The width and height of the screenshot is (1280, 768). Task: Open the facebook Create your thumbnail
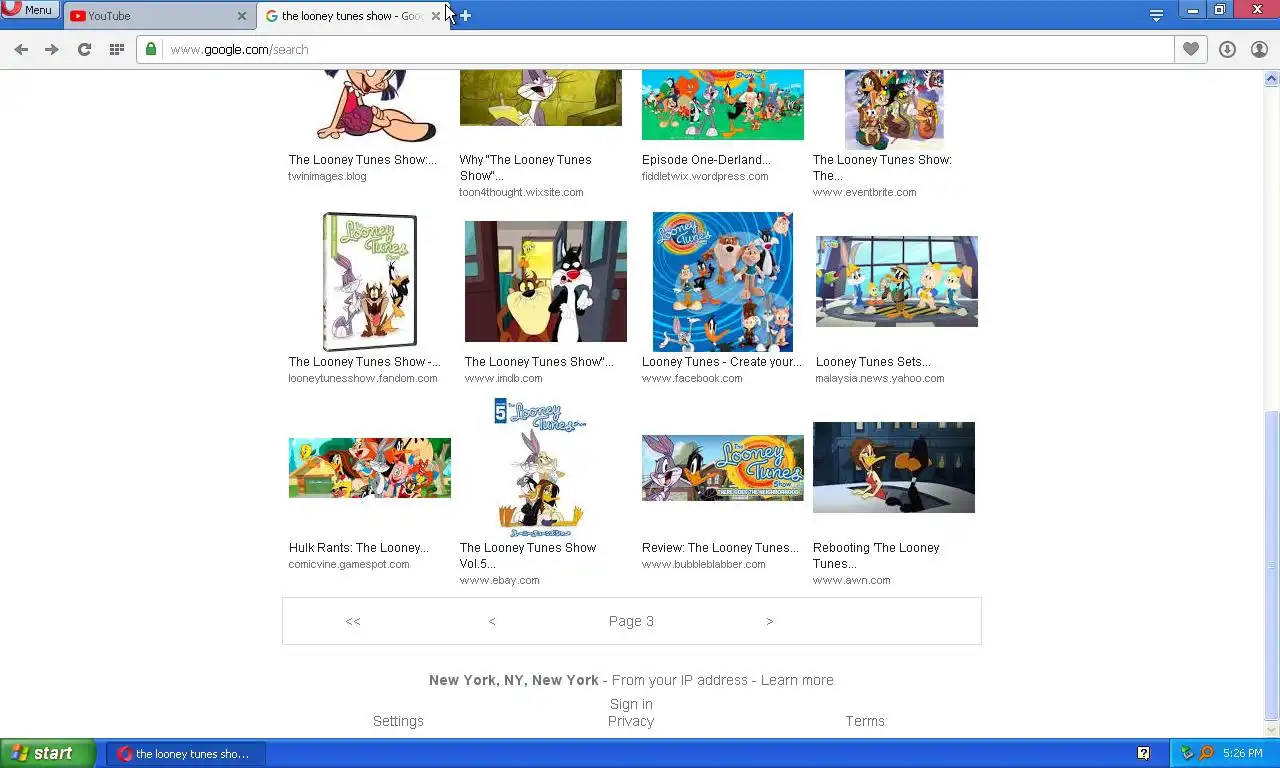[722, 281]
